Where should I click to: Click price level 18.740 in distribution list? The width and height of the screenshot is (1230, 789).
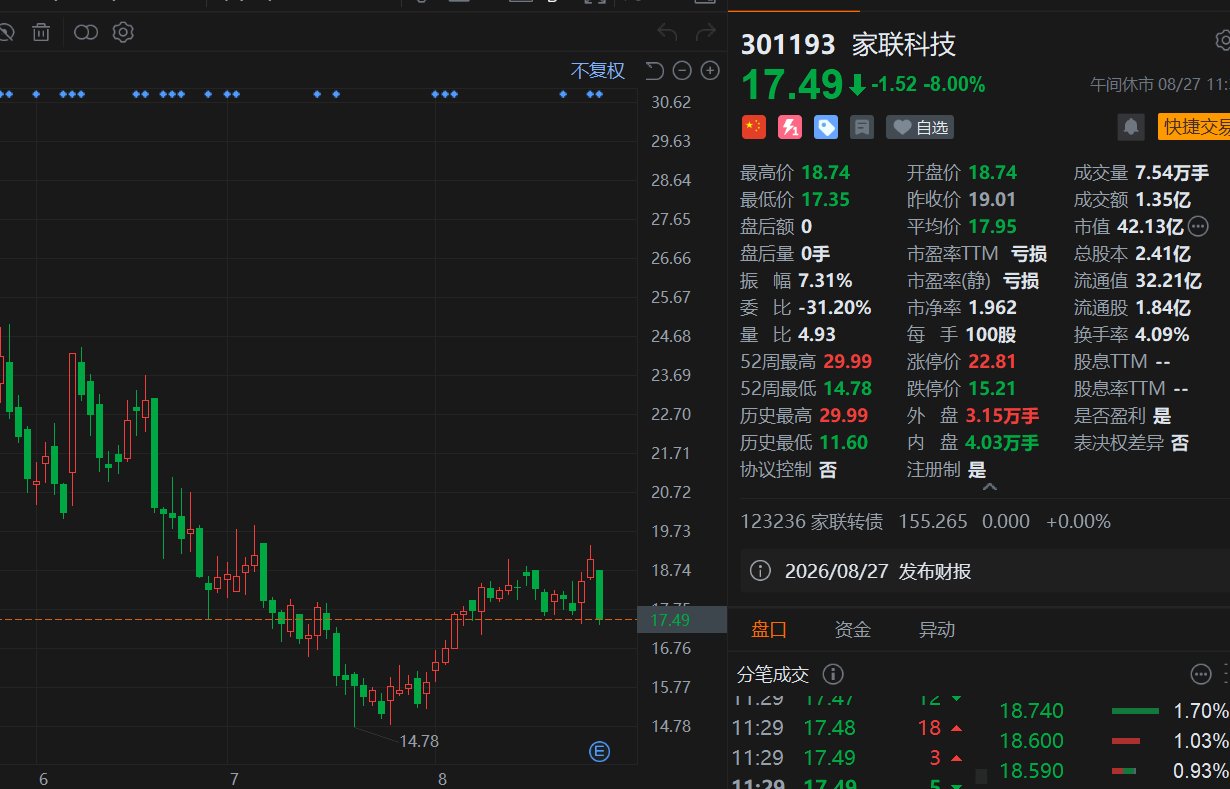[x=1032, y=711]
